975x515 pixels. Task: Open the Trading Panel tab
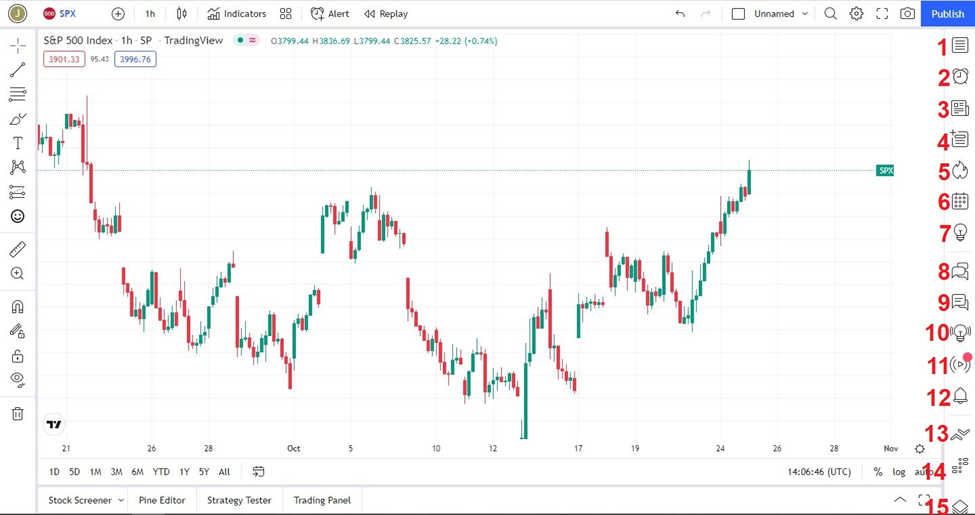(322, 500)
